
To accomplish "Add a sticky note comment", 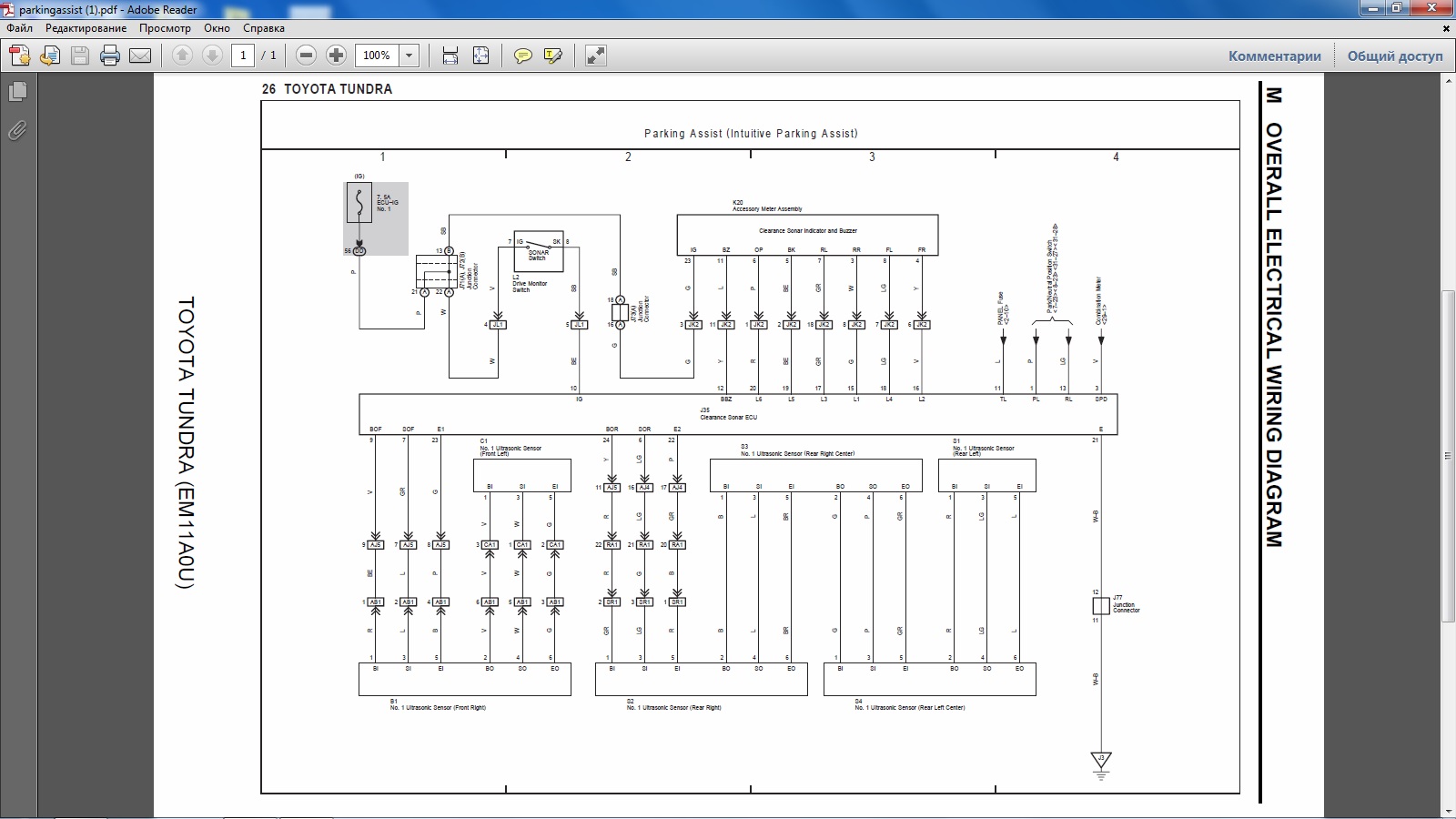I will [522, 56].
